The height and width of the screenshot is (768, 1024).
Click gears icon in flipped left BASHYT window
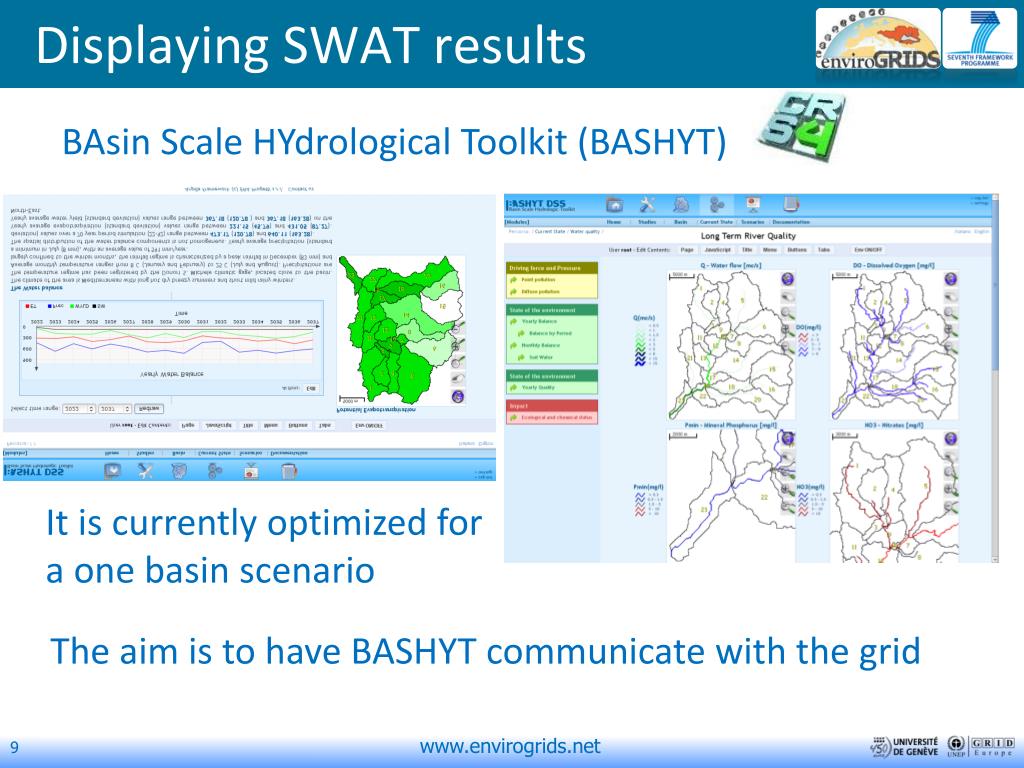tap(215, 470)
